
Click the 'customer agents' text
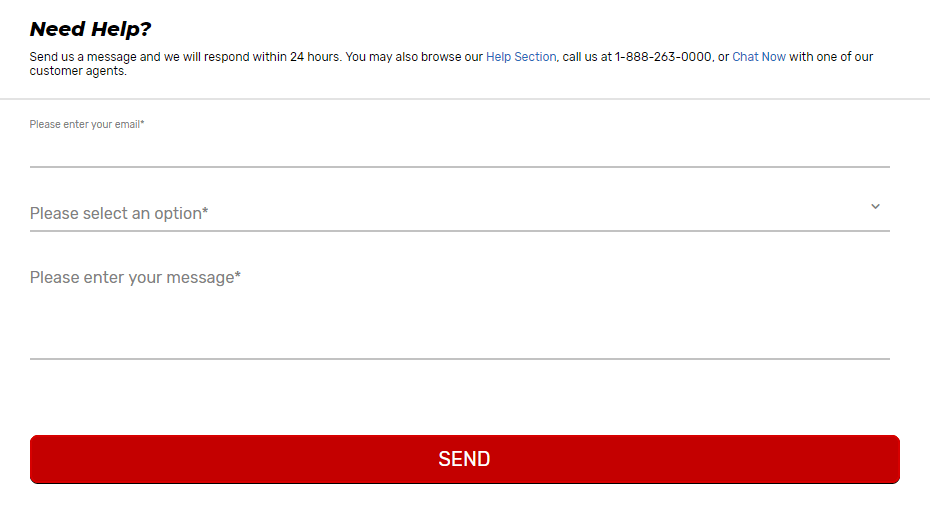click(x=78, y=71)
